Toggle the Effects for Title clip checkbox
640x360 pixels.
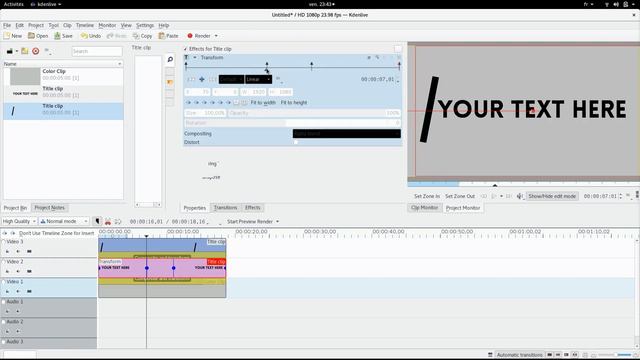(x=186, y=49)
